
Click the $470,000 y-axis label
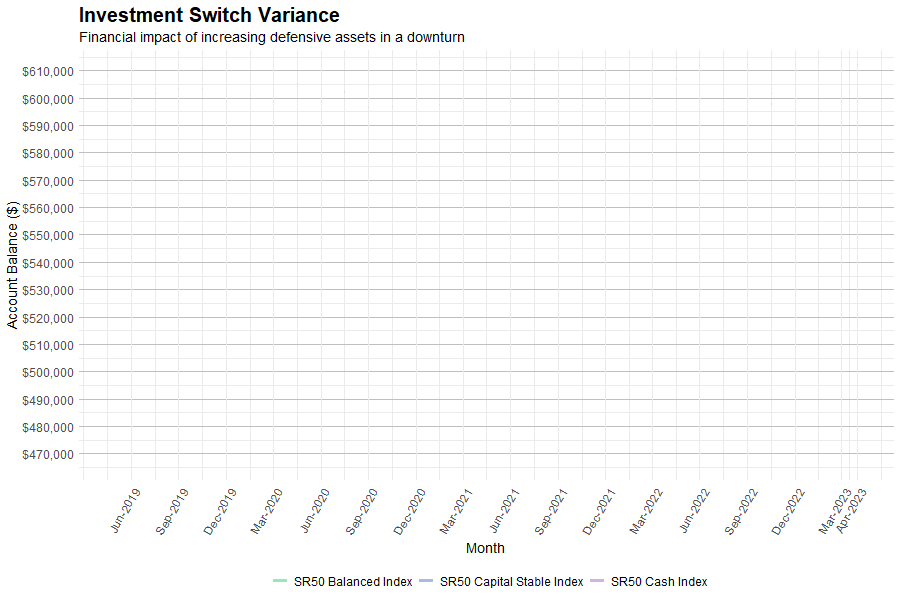coord(47,454)
